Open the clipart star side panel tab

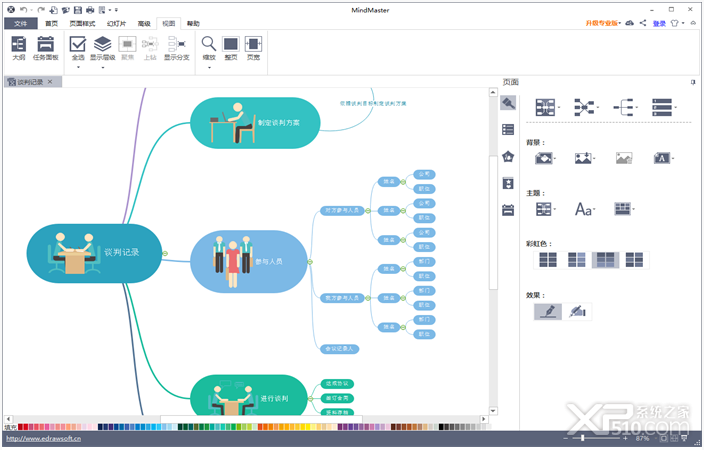tap(508, 183)
